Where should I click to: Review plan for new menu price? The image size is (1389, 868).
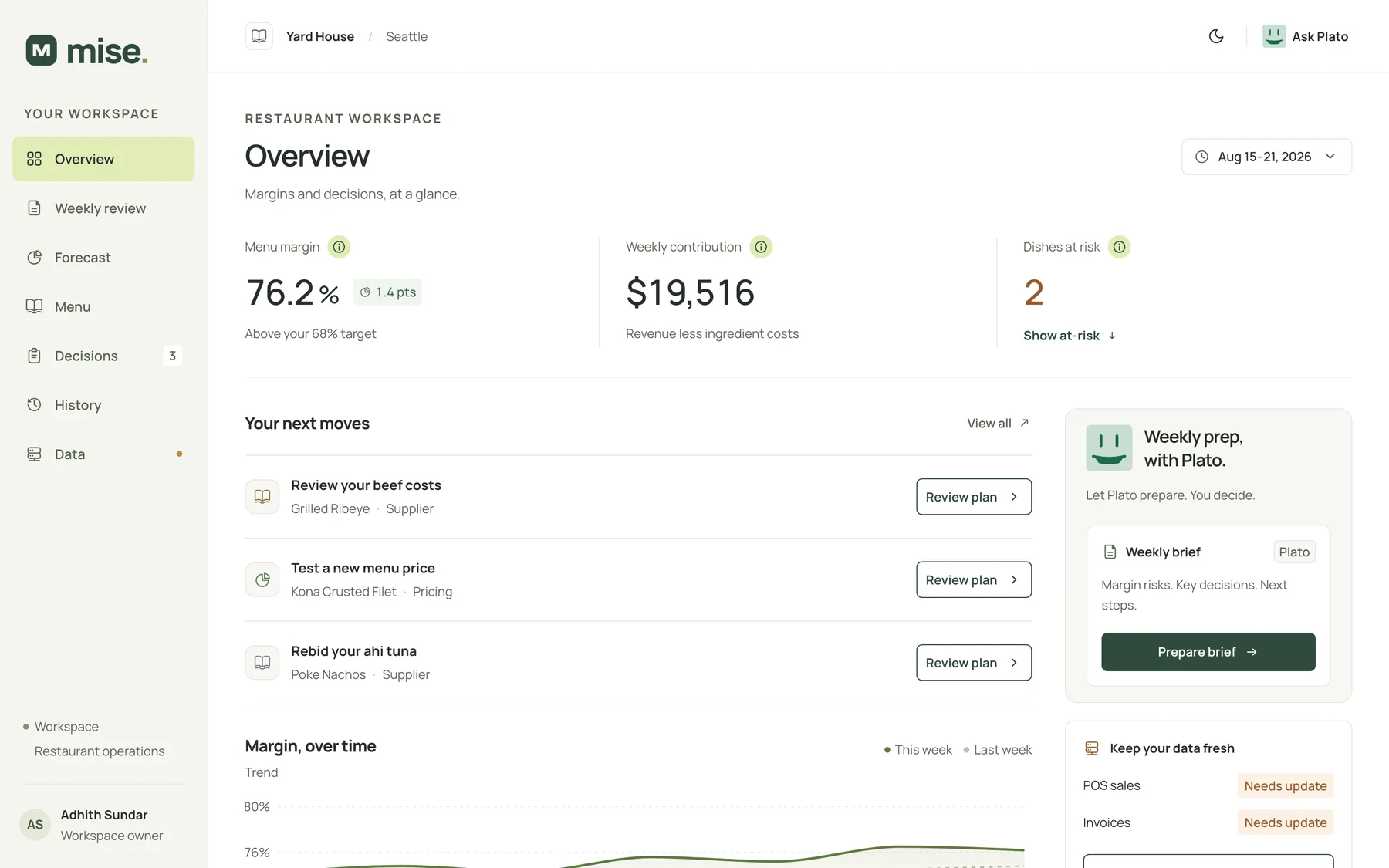pos(974,579)
